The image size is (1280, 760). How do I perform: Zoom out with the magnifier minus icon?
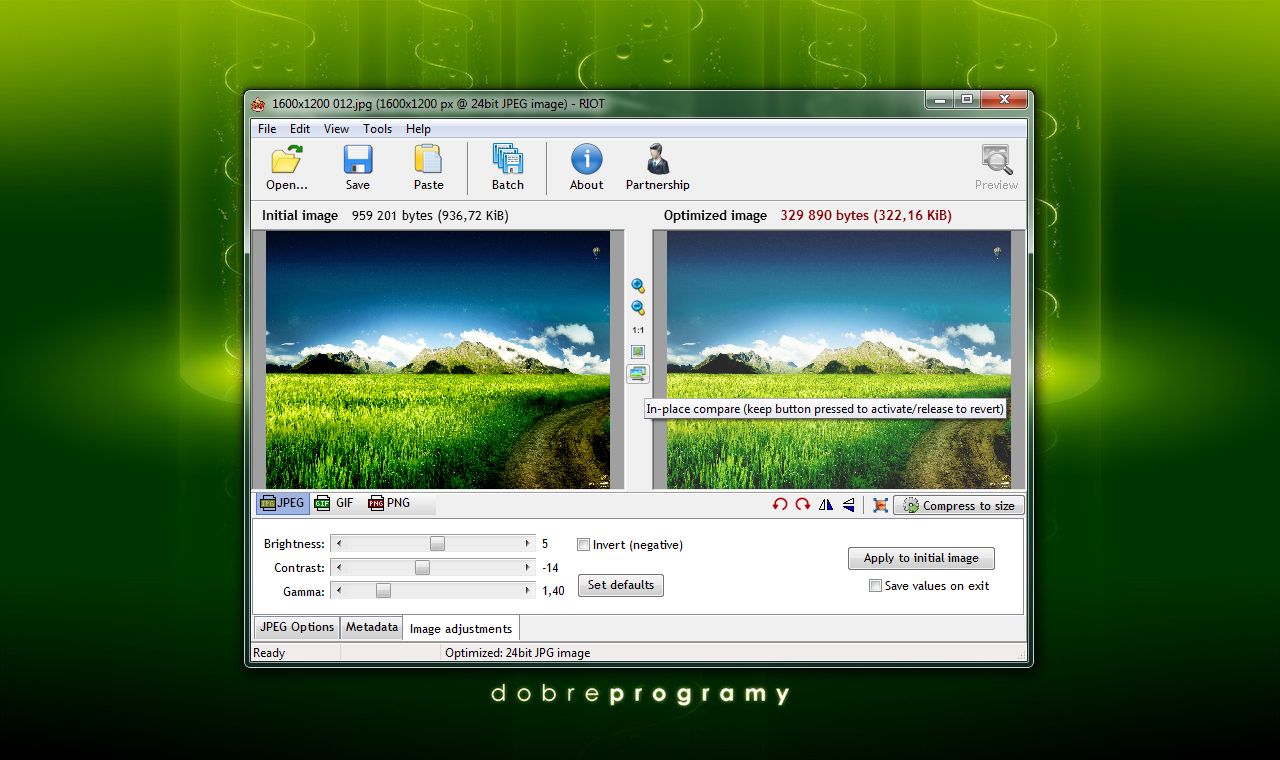coord(638,308)
